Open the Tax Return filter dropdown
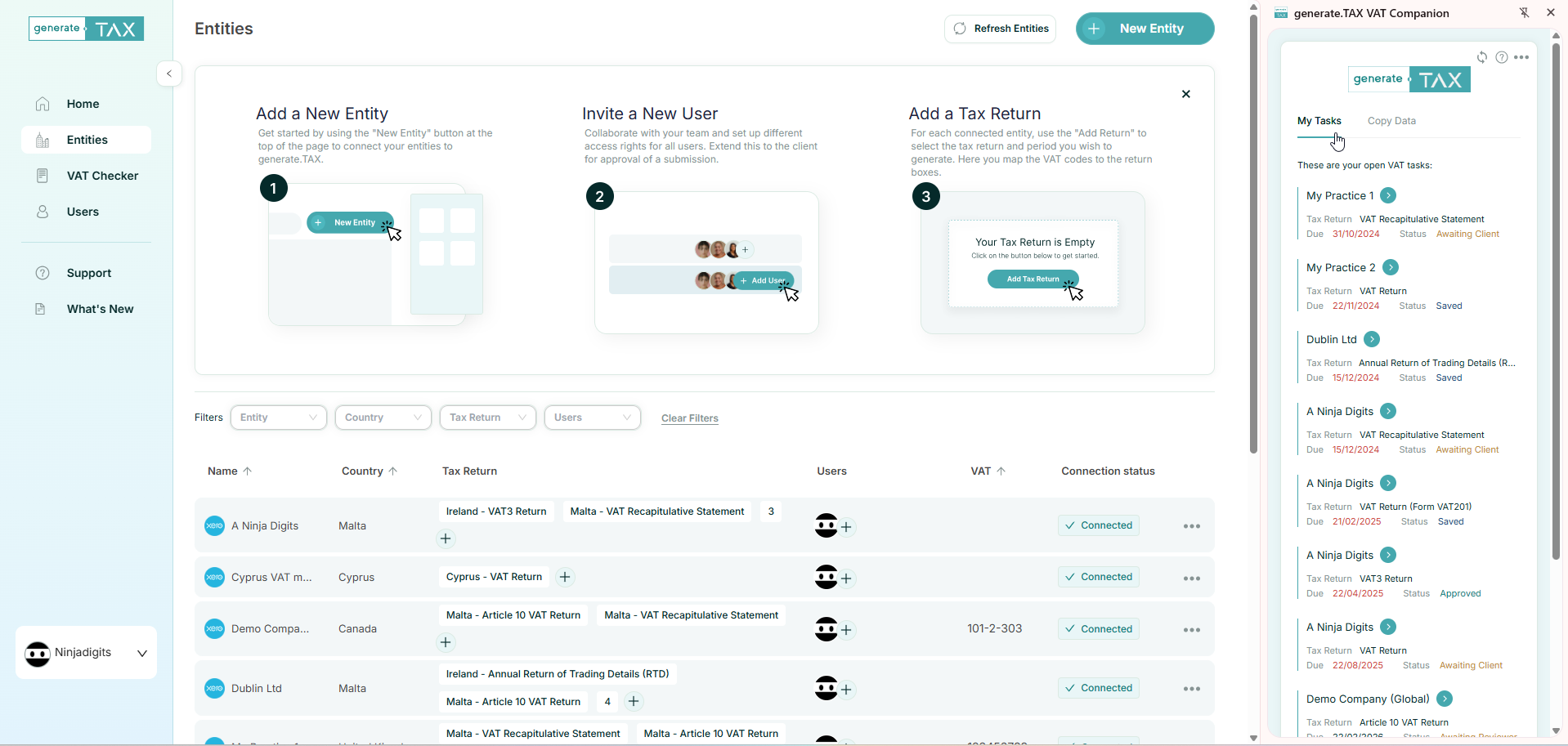 pos(487,418)
